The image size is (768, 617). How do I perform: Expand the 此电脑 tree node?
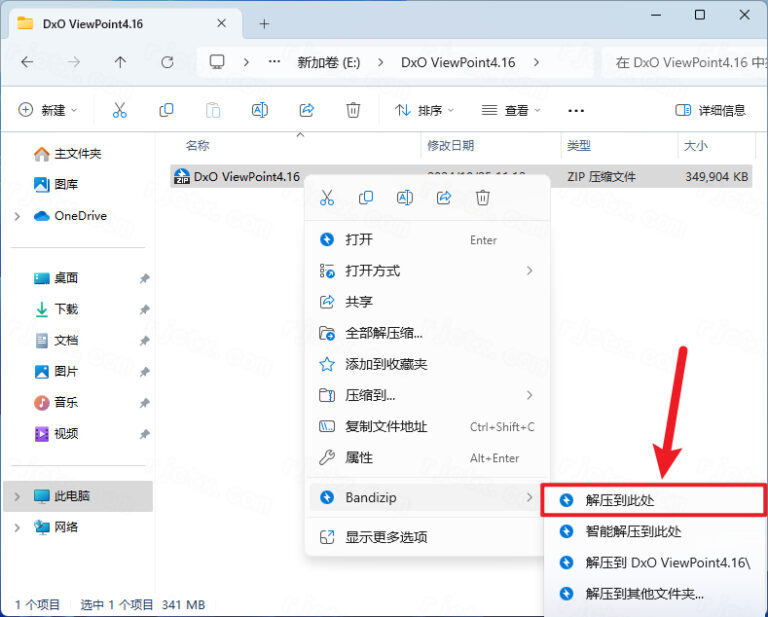point(17,496)
